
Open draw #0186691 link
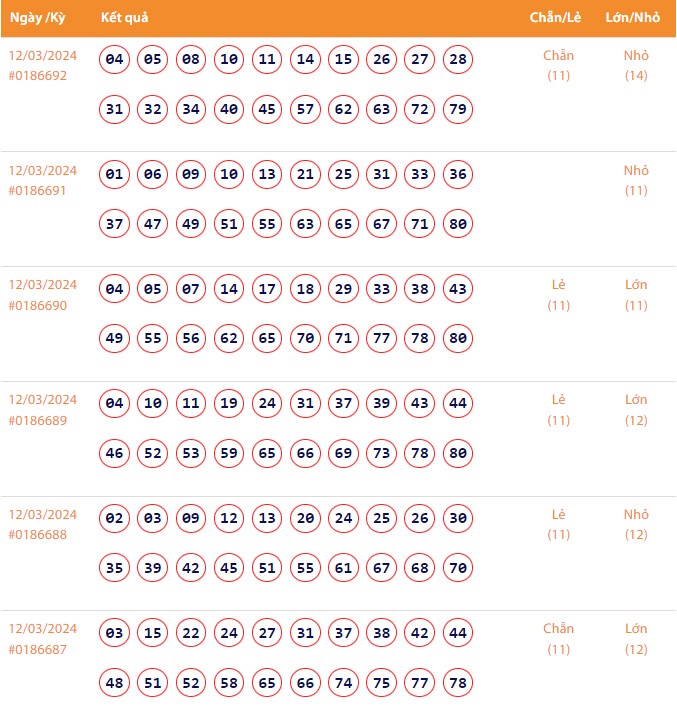(x=38, y=190)
